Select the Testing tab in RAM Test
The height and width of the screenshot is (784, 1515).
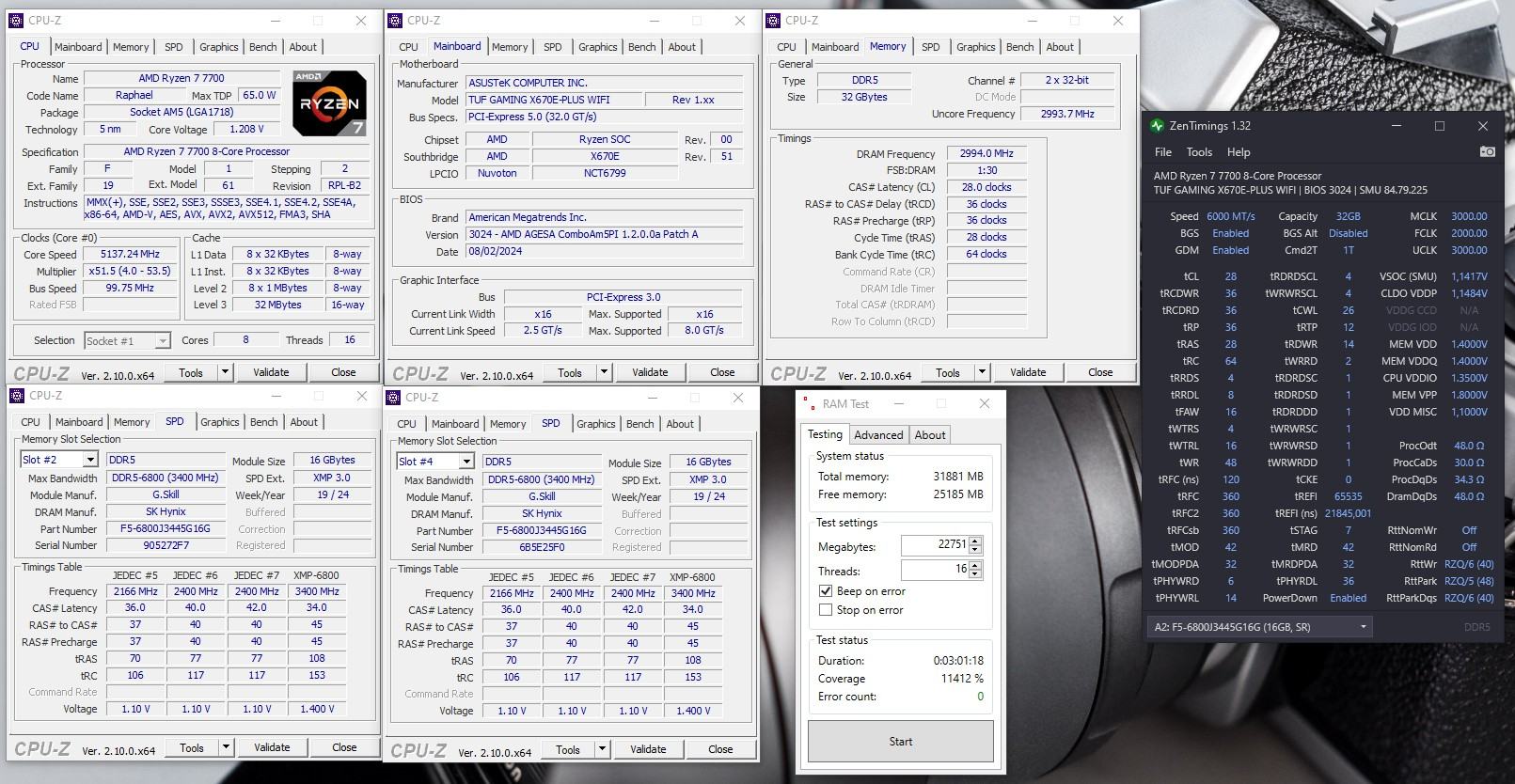pyautogui.click(x=825, y=434)
